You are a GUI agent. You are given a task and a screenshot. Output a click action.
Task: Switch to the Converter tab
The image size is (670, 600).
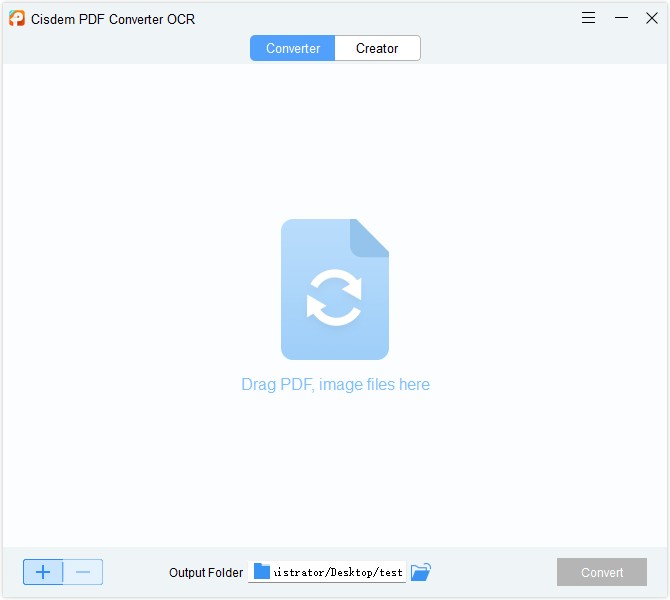tap(293, 48)
